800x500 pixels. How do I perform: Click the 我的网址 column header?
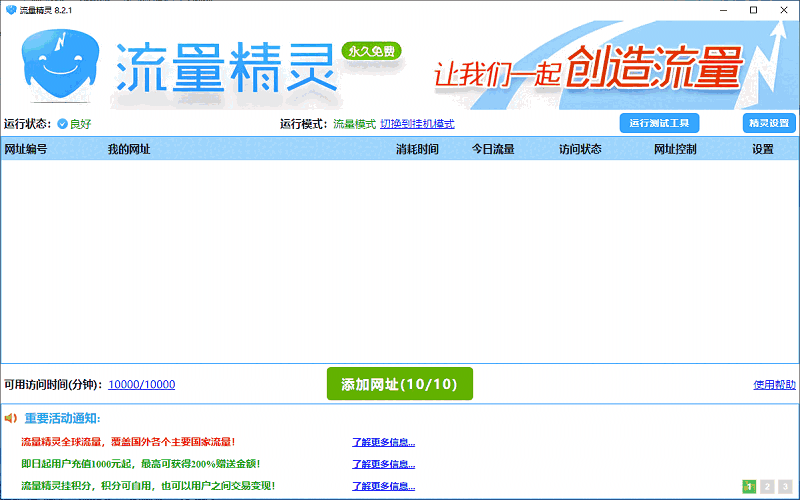129,149
